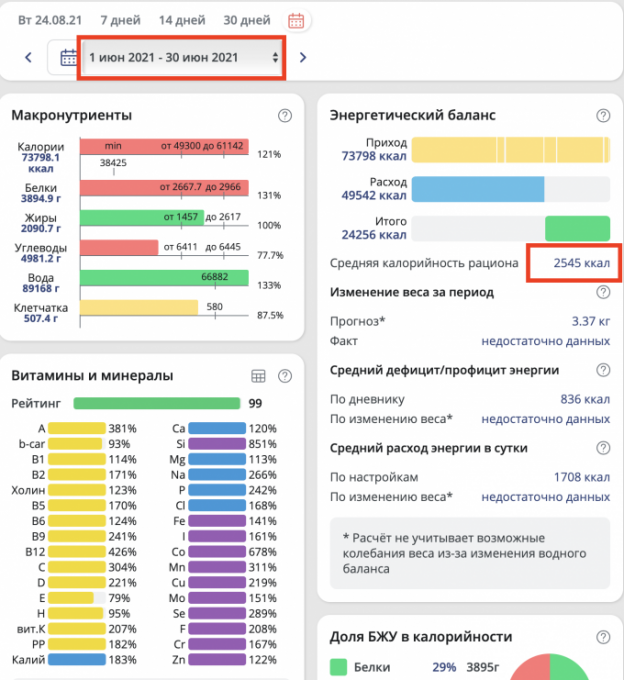
Task: Click the Вт 24.08.21 date label
Action: pos(51,20)
